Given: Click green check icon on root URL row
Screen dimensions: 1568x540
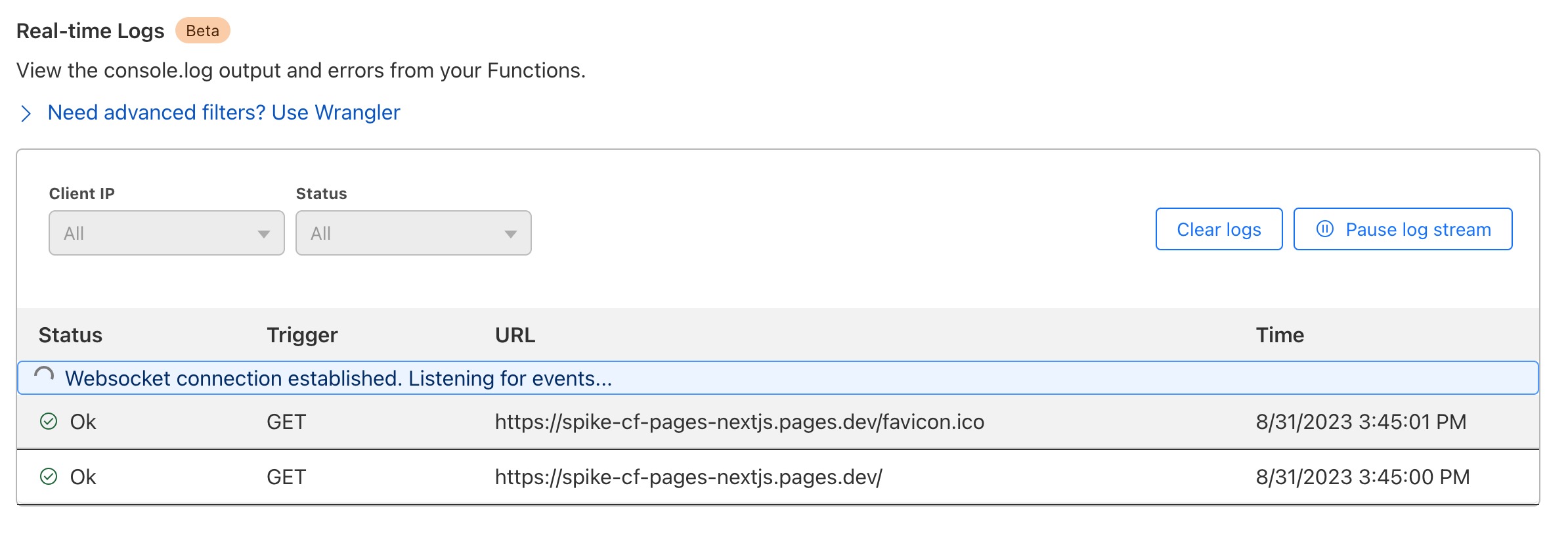Looking at the screenshot, I should (x=49, y=476).
